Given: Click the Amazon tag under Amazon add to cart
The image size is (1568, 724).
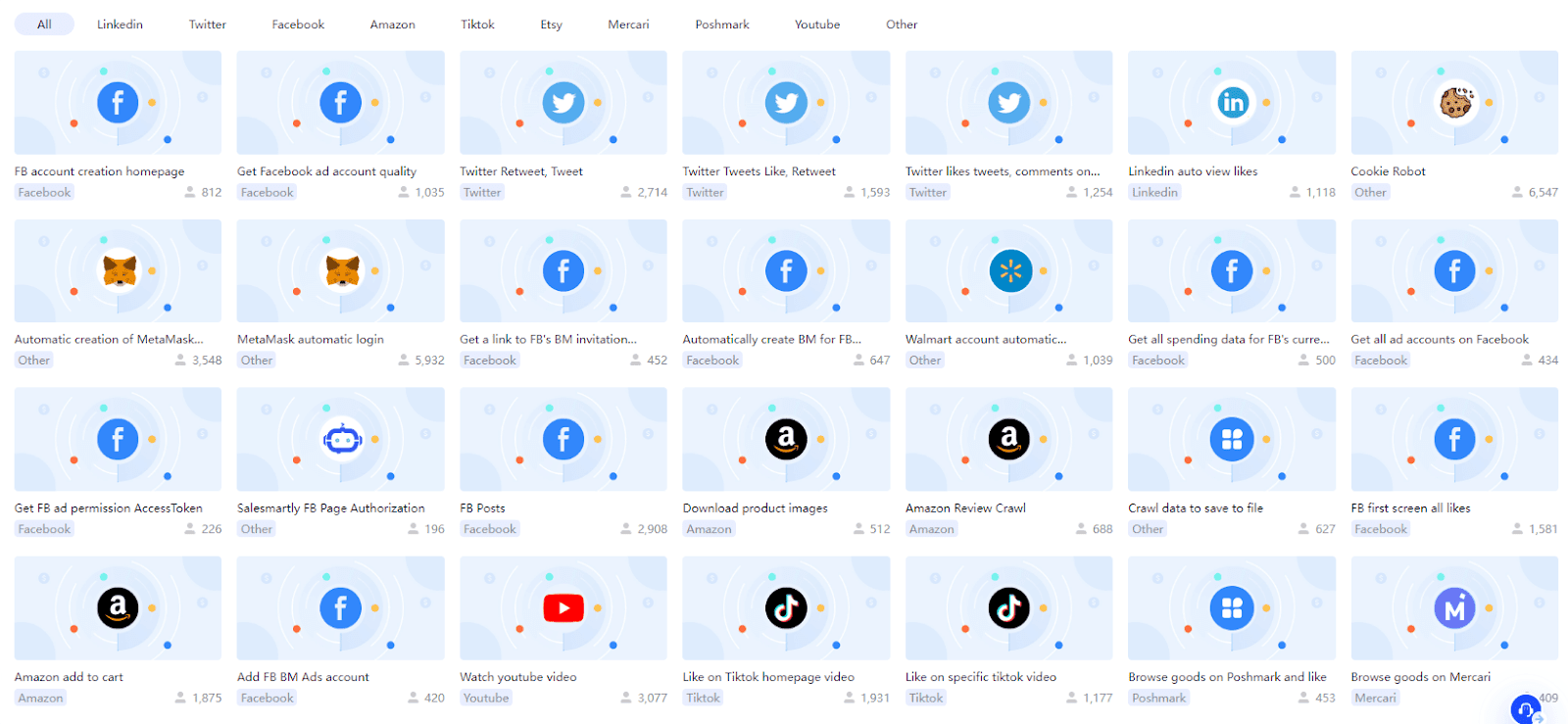Looking at the screenshot, I should coord(40,699).
